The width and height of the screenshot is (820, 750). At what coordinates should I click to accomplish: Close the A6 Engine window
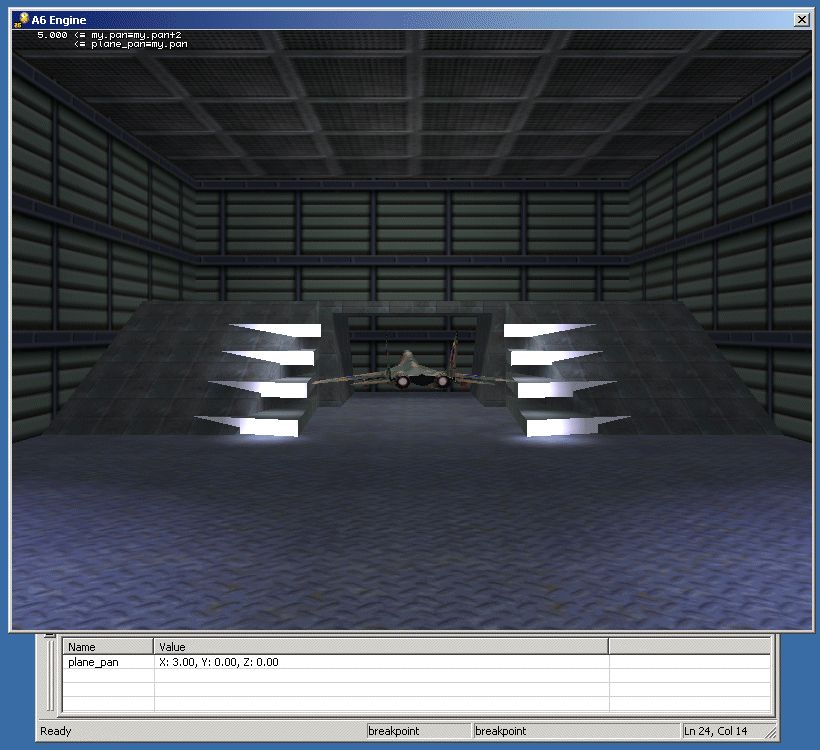pyautogui.click(x=801, y=20)
